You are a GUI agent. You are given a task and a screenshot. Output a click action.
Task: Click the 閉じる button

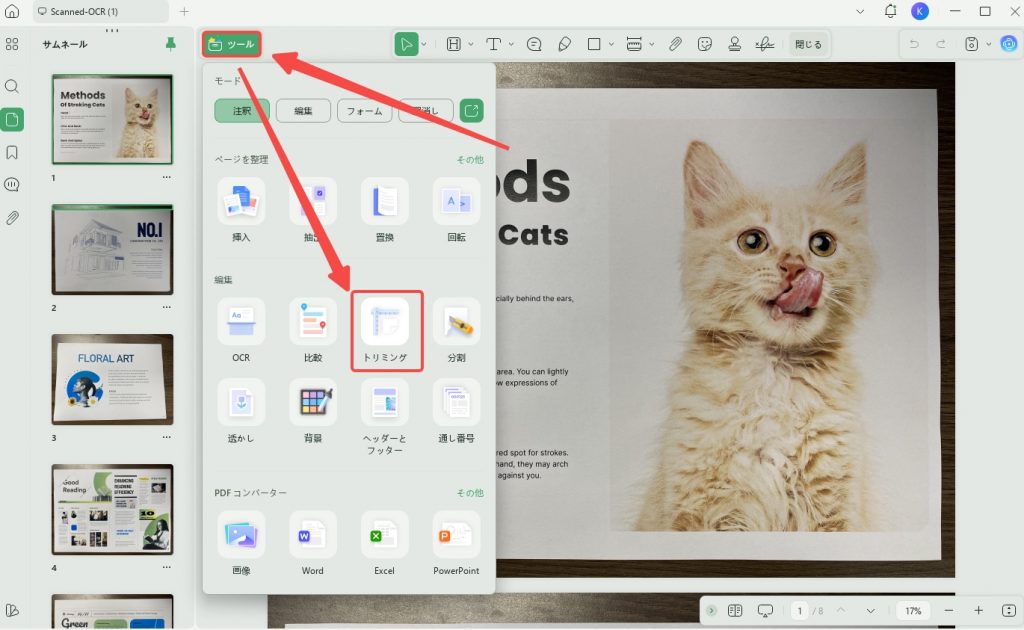tap(808, 44)
